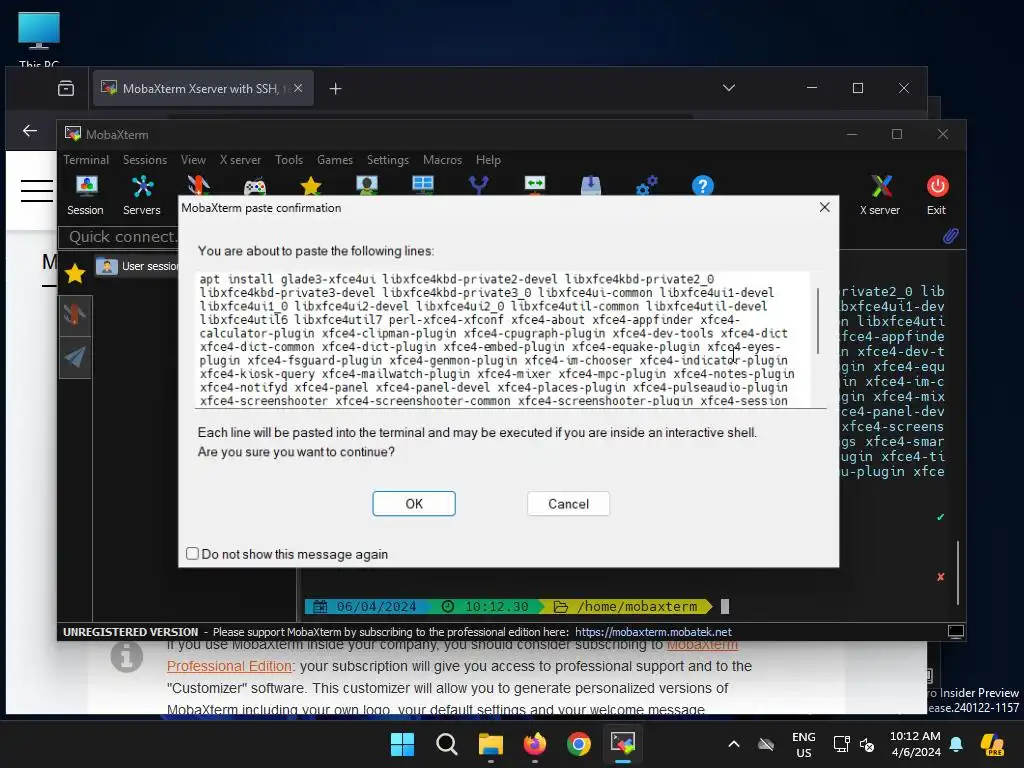Open the Games controller icon in the toolbar

tap(255, 187)
